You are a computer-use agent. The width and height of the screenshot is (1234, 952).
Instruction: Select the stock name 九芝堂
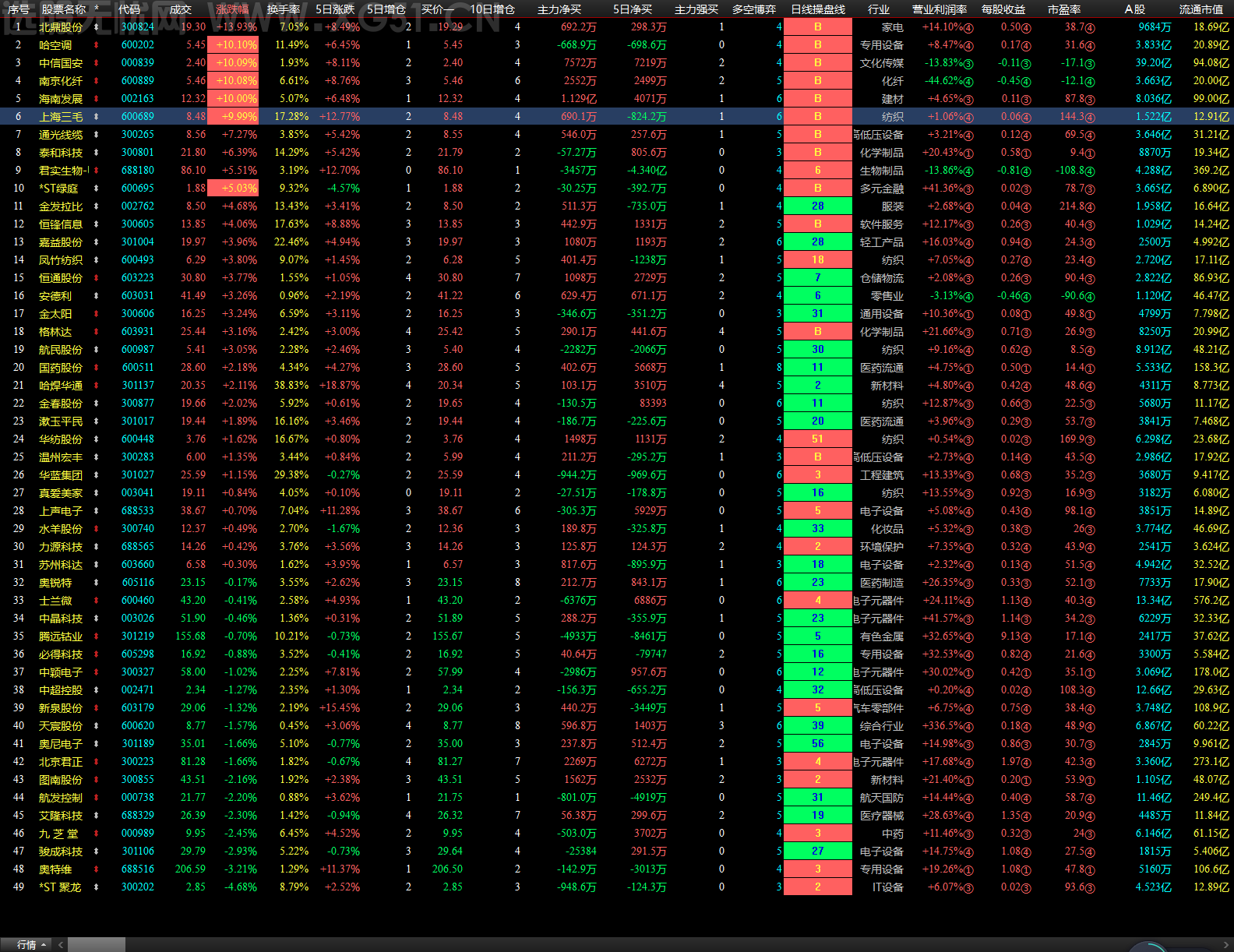[59, 834]
